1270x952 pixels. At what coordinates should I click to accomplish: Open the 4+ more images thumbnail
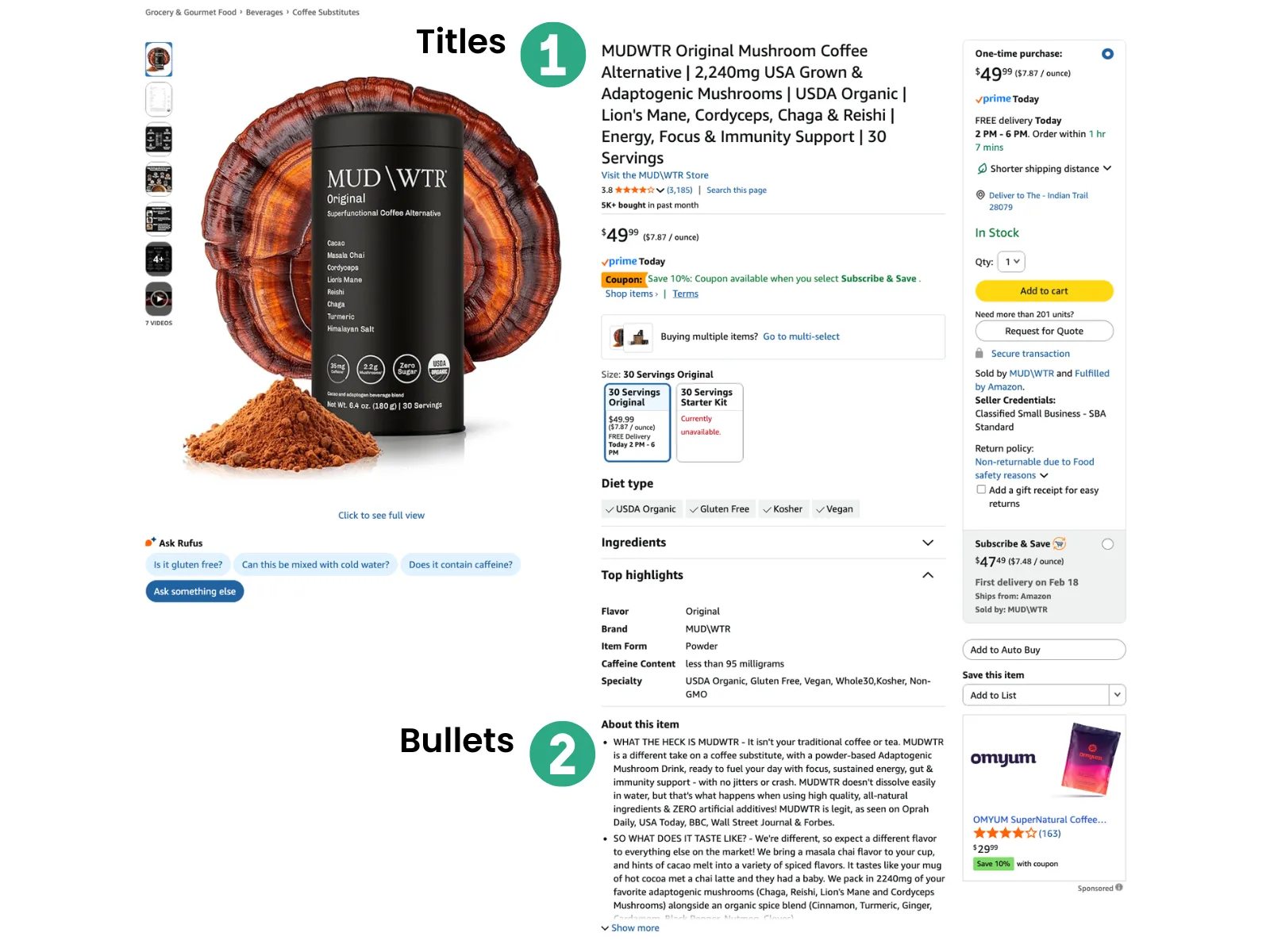click(159, 259)
